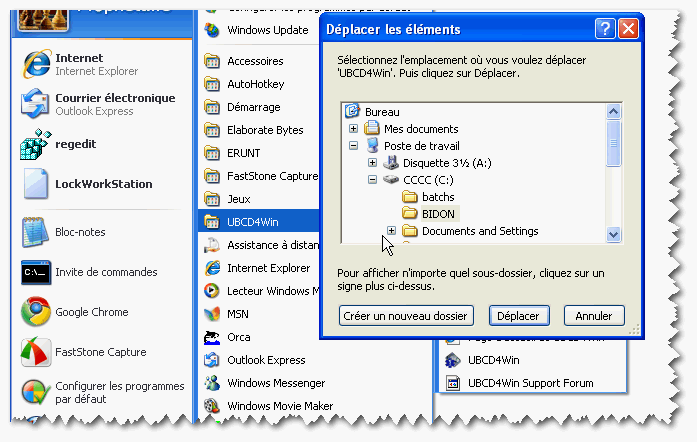This screenshot has width=697, height=442.
Task: Click the Windows Update globe icon
Action: coord(212,30)
